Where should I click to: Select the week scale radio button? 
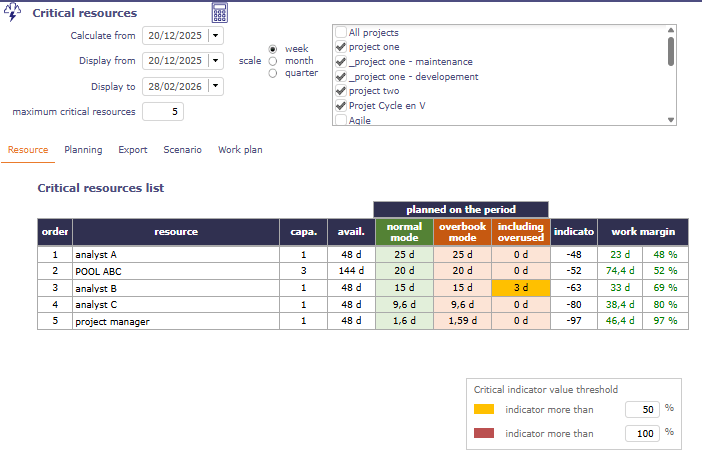click(x=273, y=48)
